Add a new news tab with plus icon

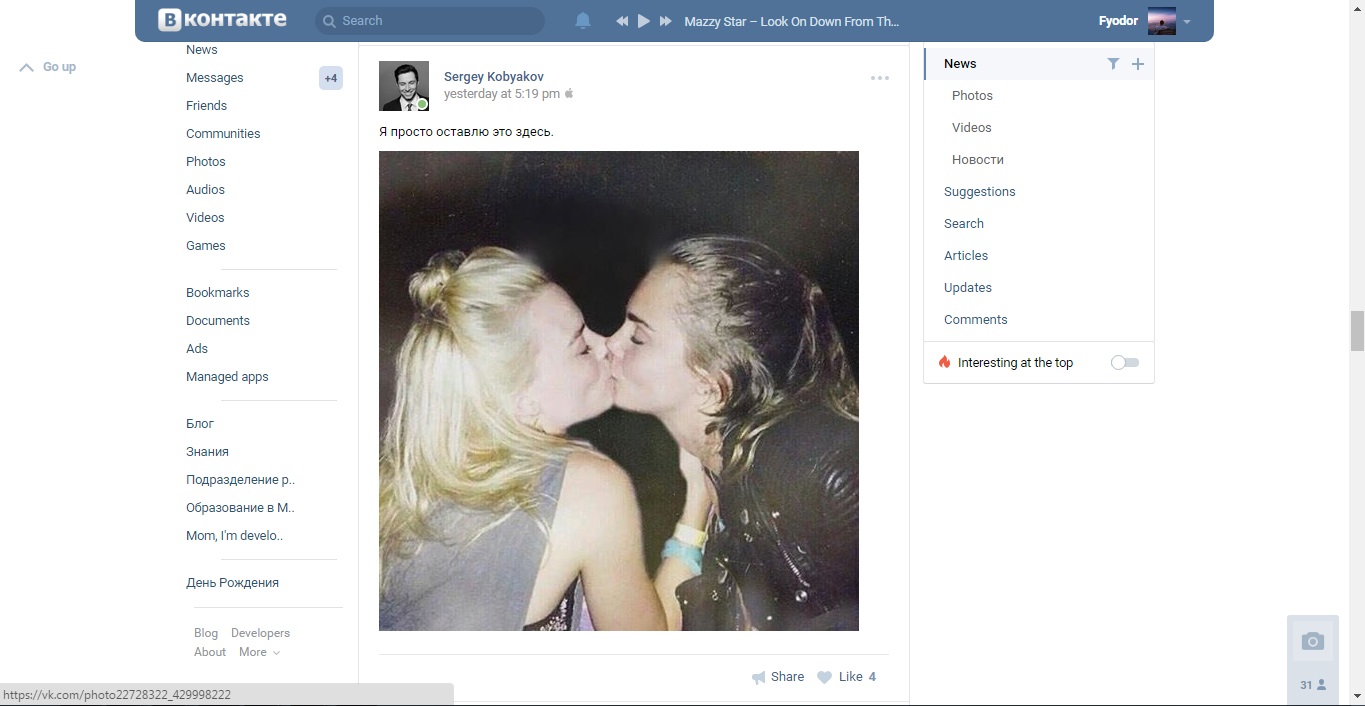coord(1137,64)
